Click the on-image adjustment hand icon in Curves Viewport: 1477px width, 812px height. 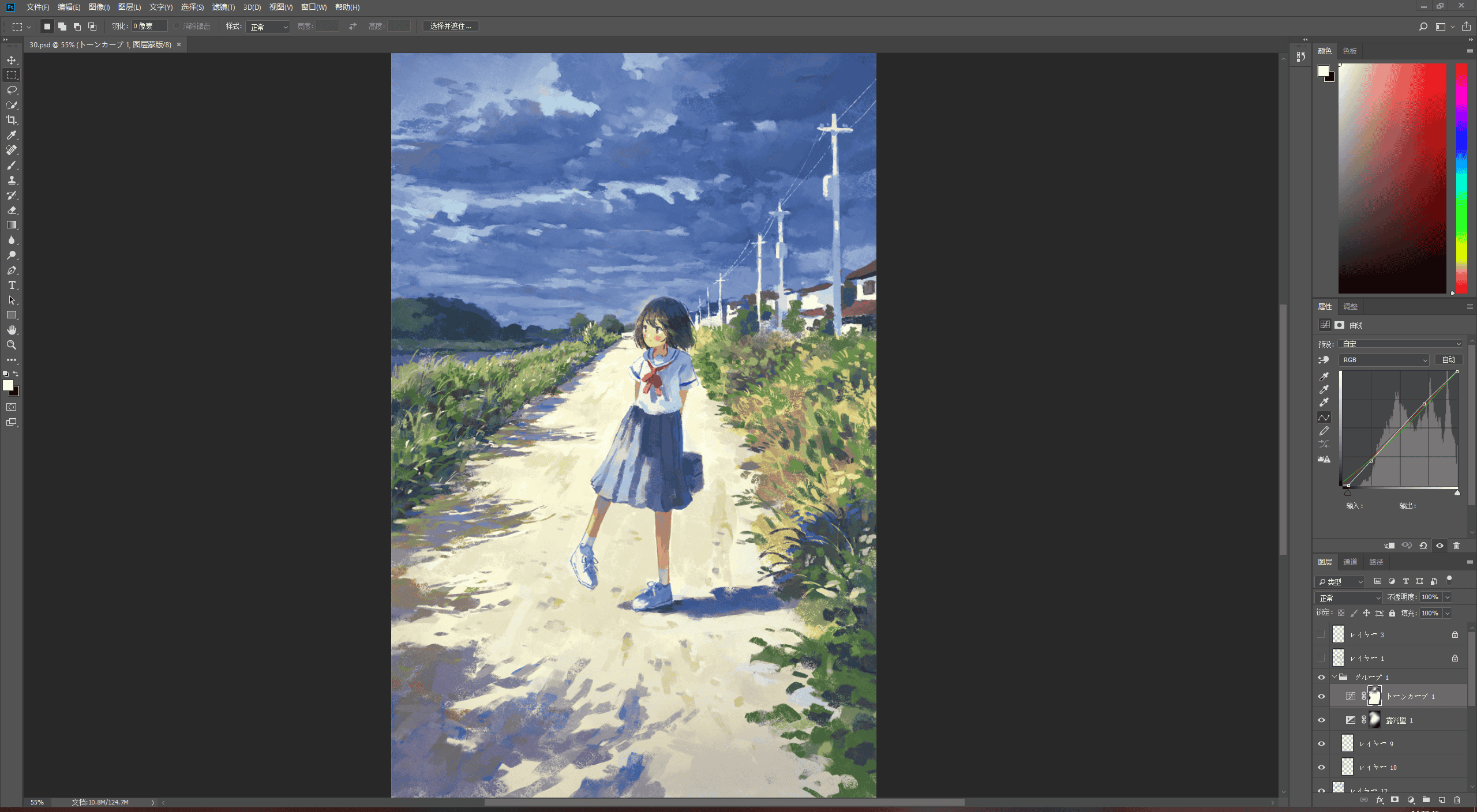point(1324,360)
